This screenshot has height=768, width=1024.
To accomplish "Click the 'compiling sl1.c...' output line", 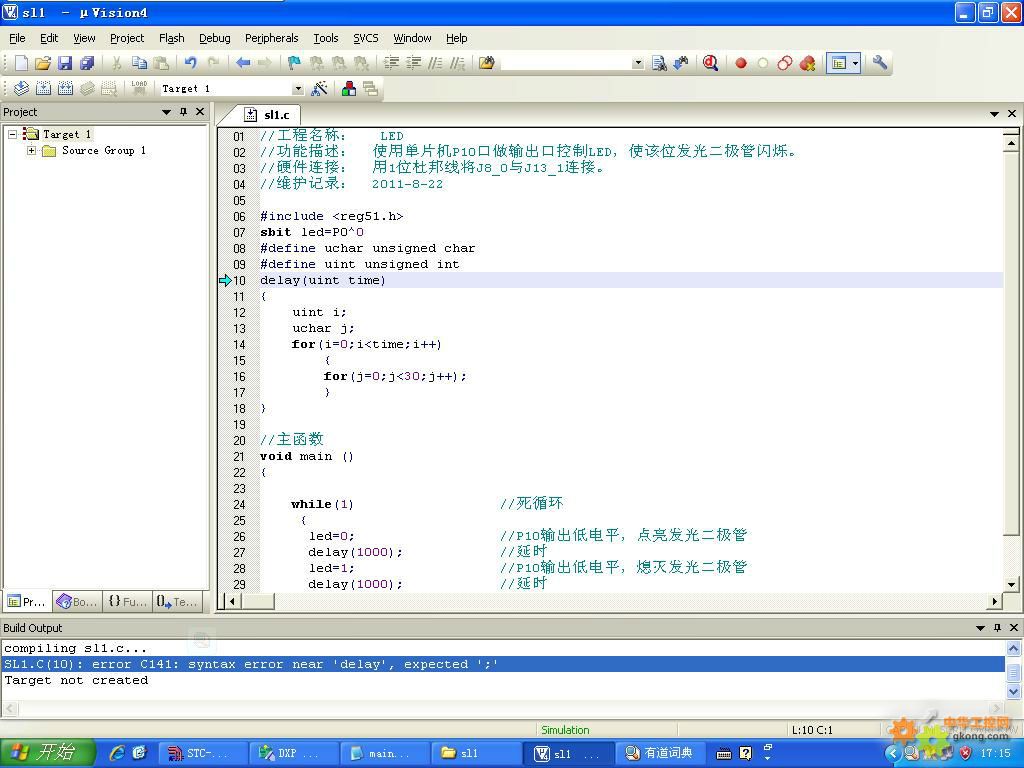I will (x=75, y=648).
